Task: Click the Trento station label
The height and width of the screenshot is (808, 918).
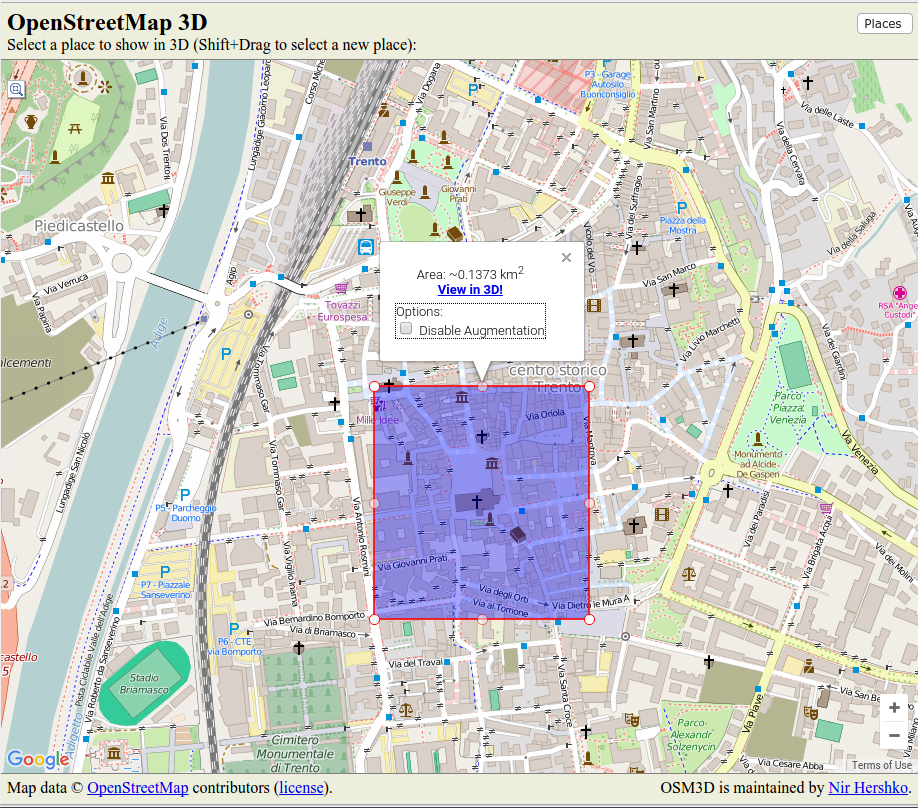Action: [368, 162]
